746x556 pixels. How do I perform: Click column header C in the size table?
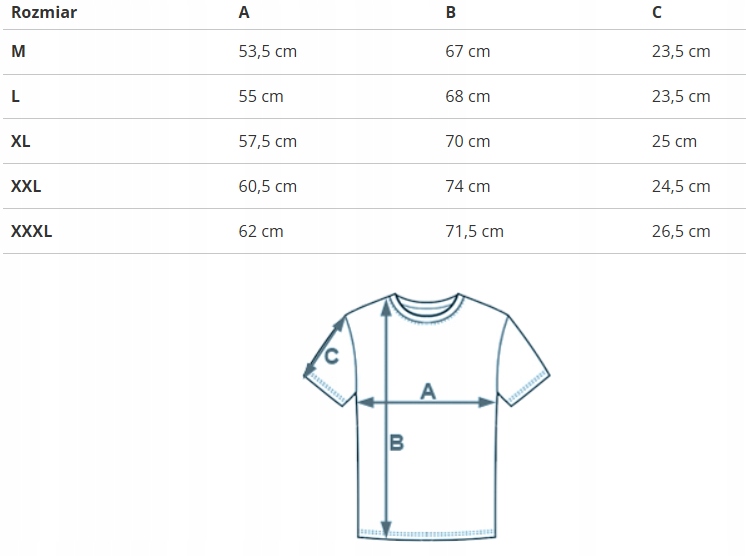click(656, 13)
